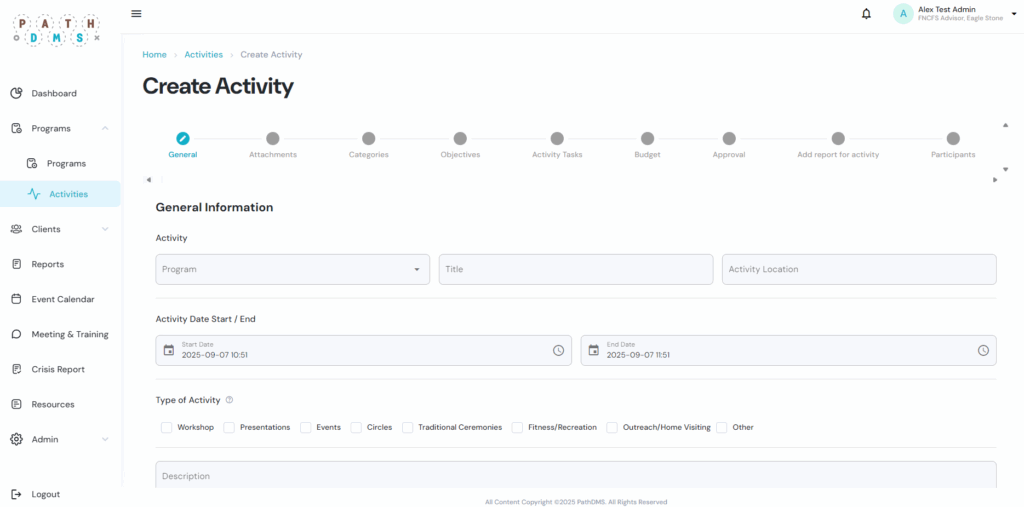Screen dimensions: 1024x507
Task: Click Logout in the sidebar
Action: (45, 494)
